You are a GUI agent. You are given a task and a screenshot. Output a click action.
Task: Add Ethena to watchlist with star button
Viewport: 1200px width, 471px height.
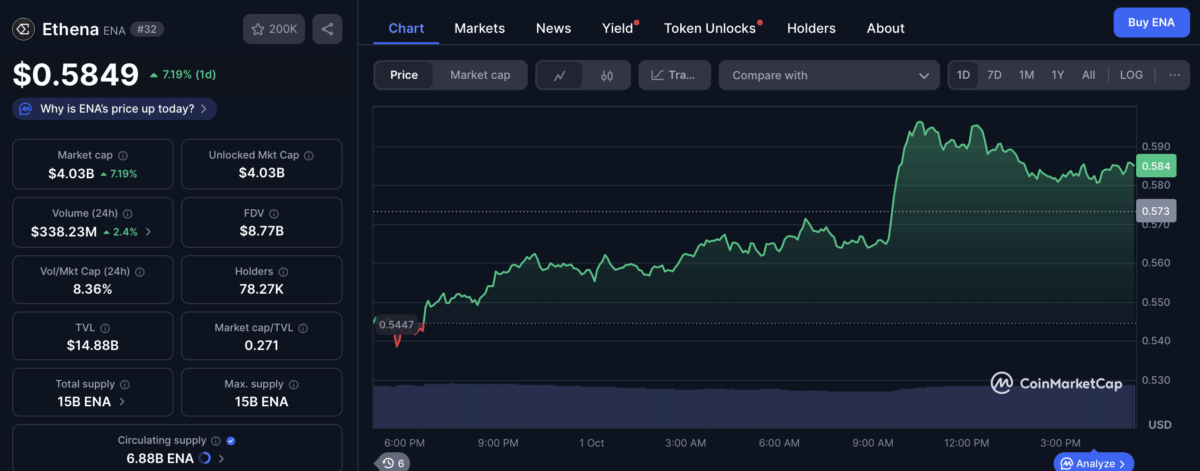pos(273,29)
